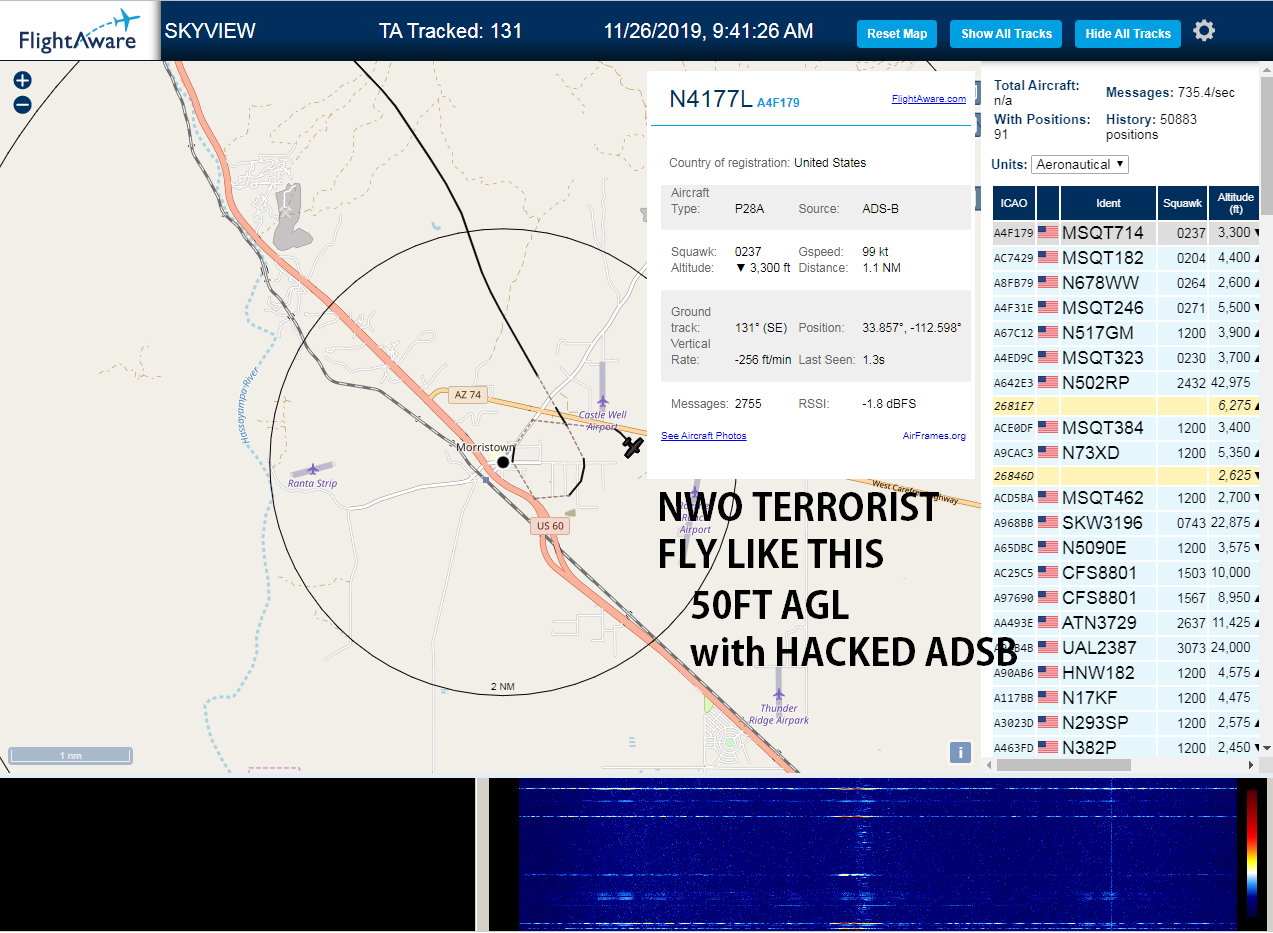Sort table by flag column header
The image size is (1273, 933).
coord(1048,203)
